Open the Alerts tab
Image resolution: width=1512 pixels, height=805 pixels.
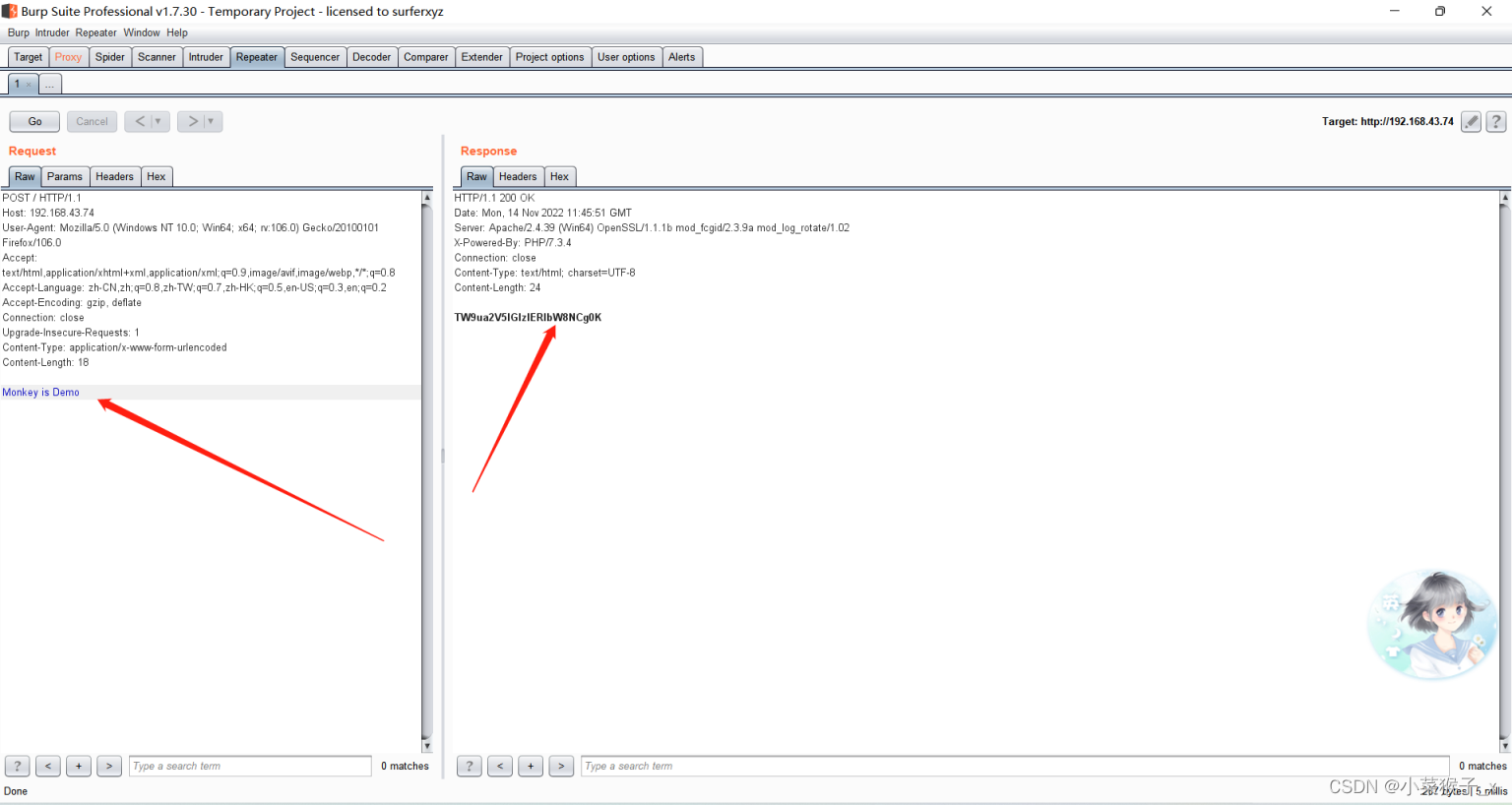682,57
